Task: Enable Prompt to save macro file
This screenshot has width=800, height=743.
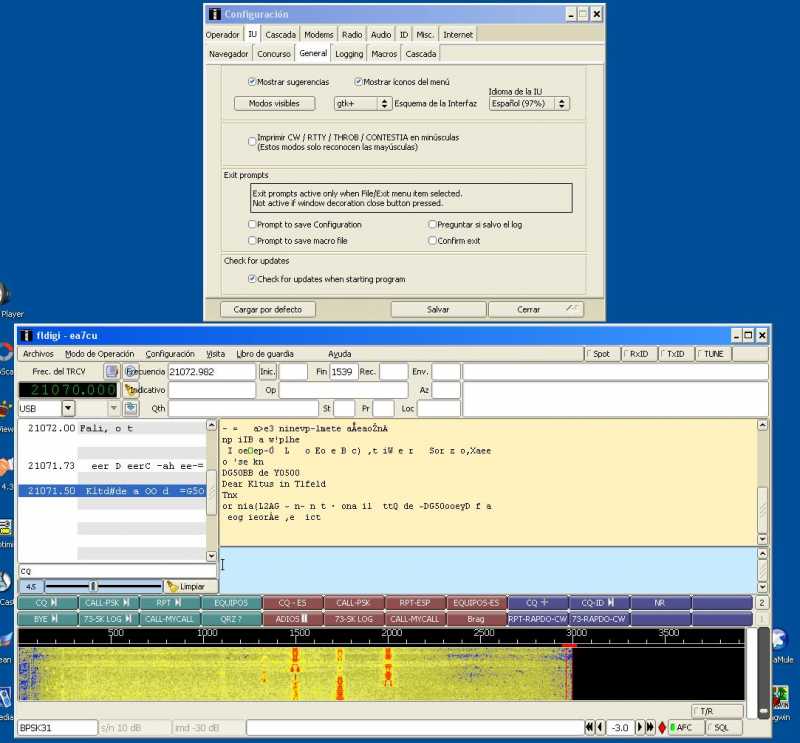Action: point(252,240)
